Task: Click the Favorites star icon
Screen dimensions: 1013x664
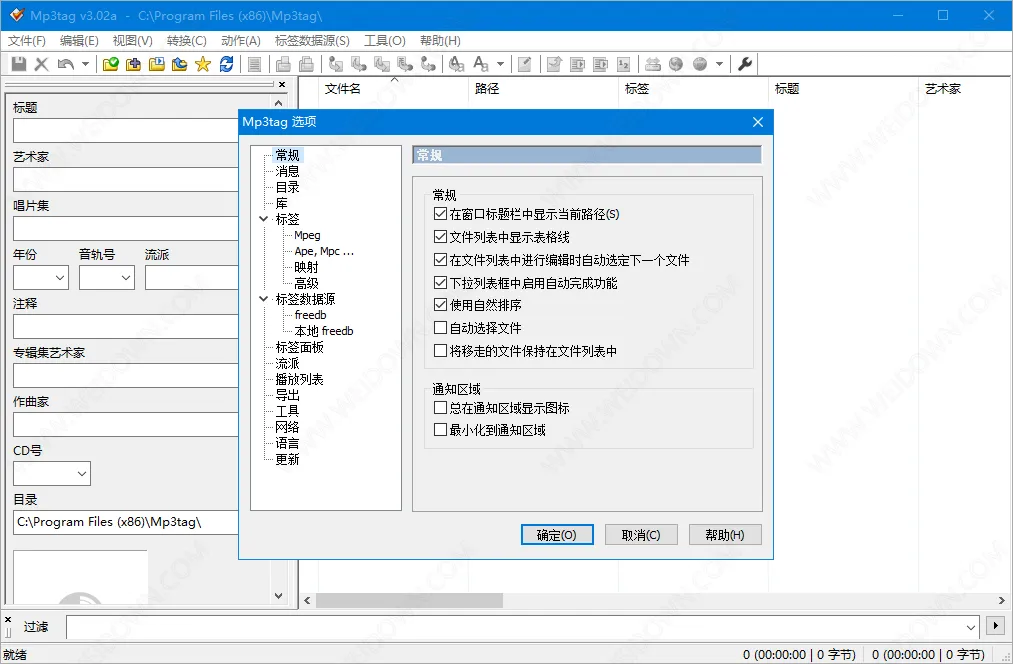Action: tap(203, 64)
